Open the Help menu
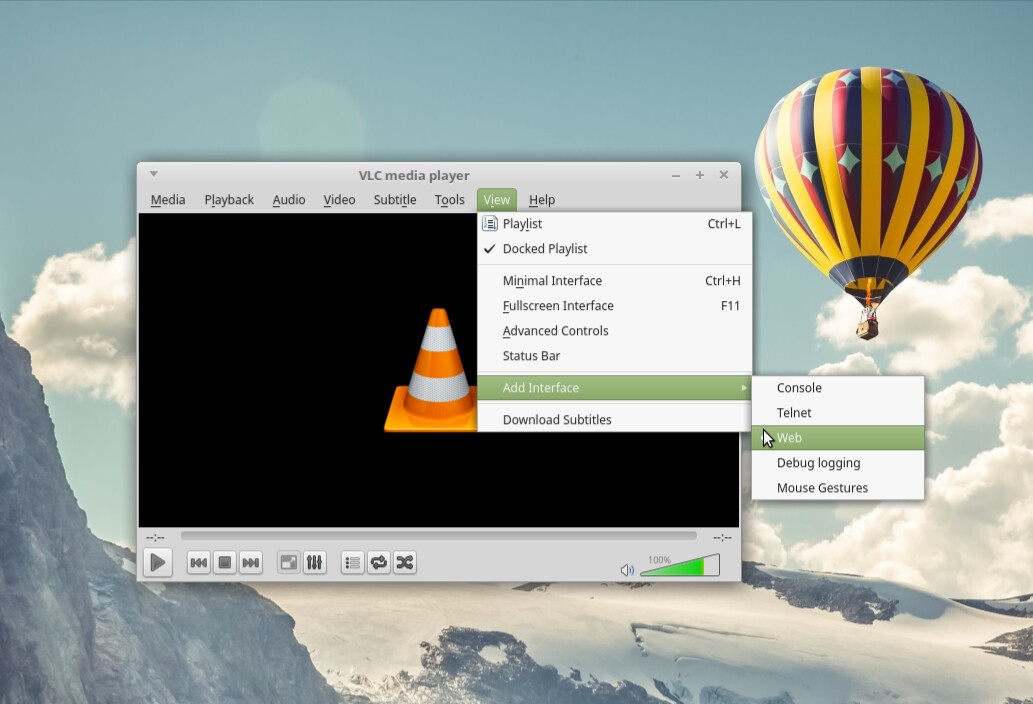Image resolution: width=1033 pixels, height=704 pixels. point(542,200)
